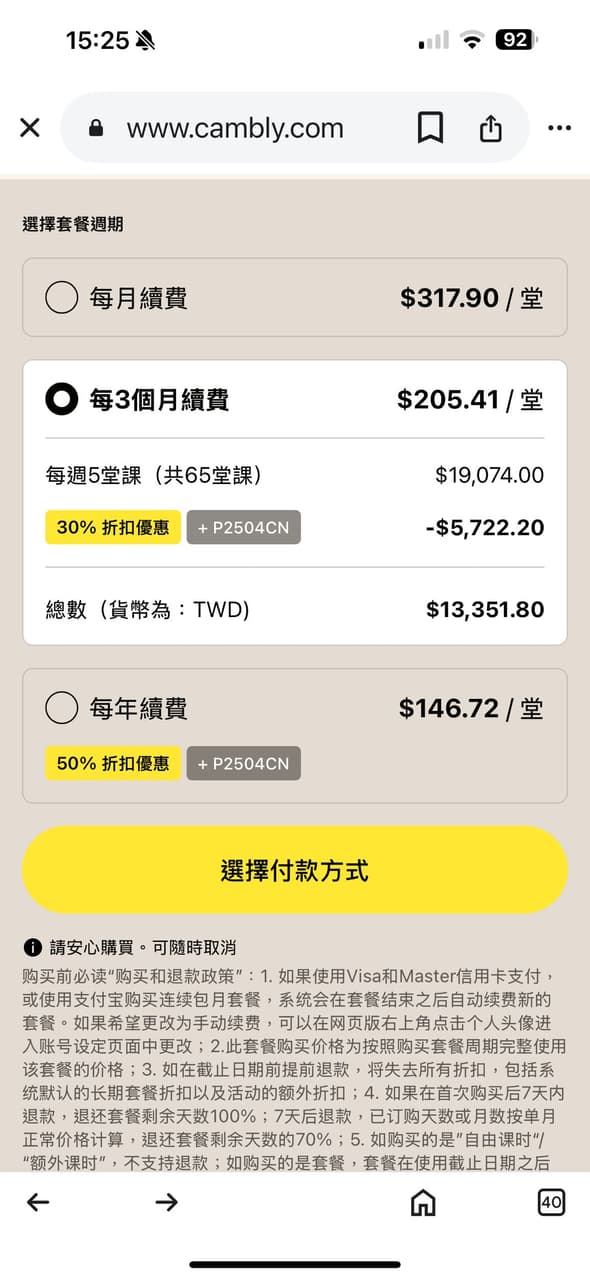Bookmark the Cambly page

[x=430, y=127]
